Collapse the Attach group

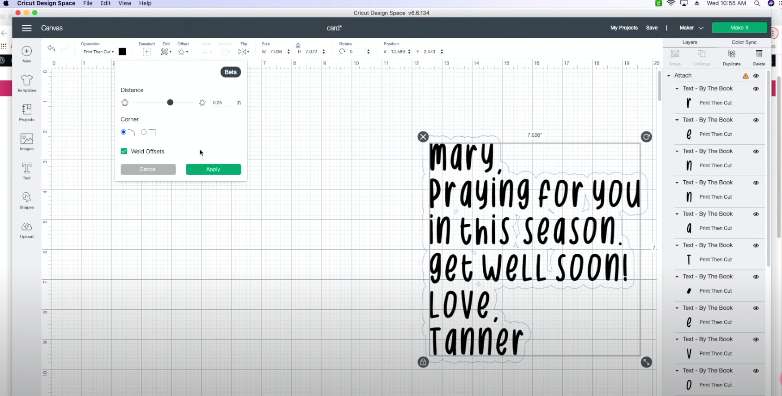(x=669, y=76)
